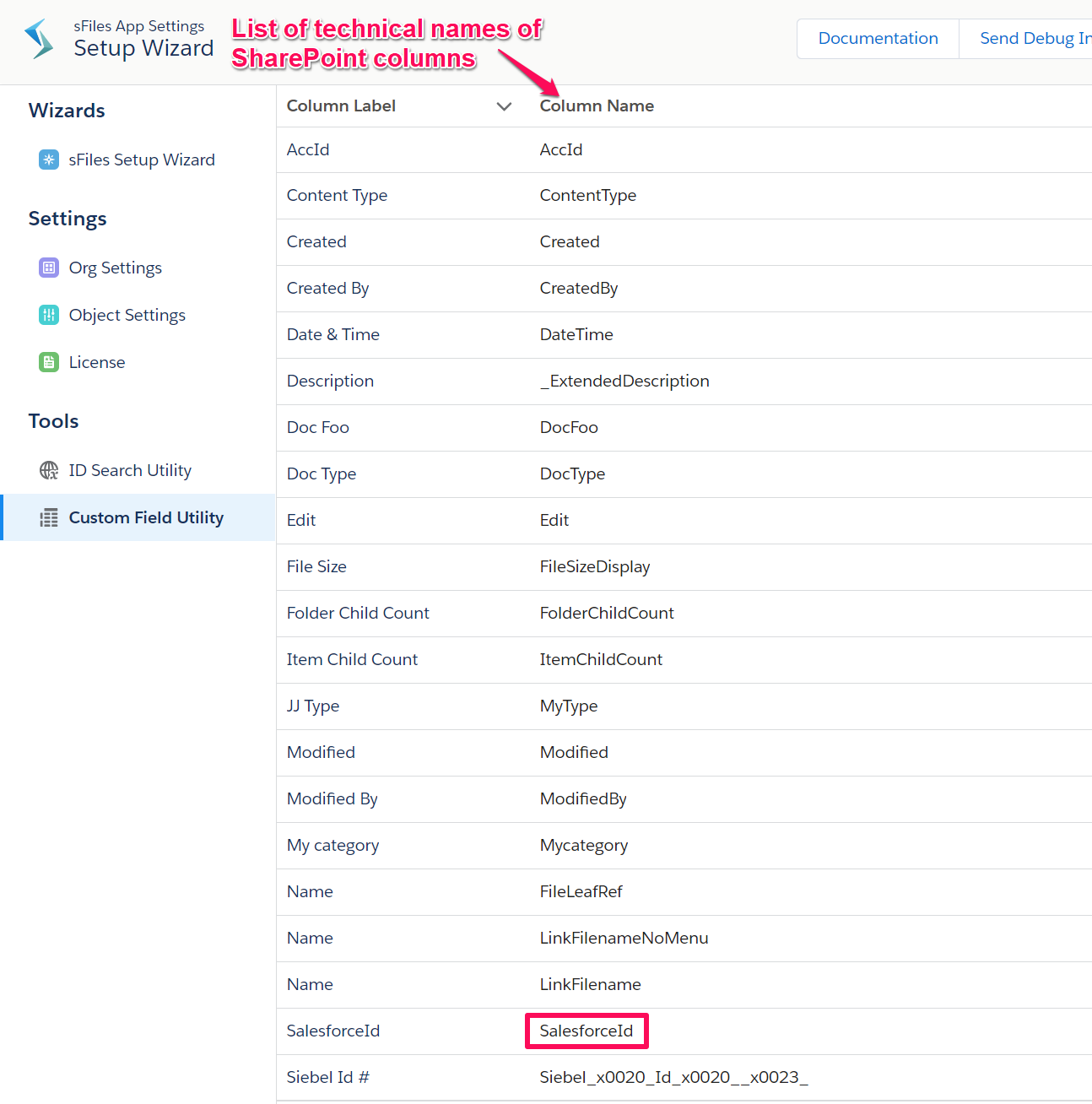The image size is (1092, 1104).
Task: Click the License document icon
Action: 49,362
